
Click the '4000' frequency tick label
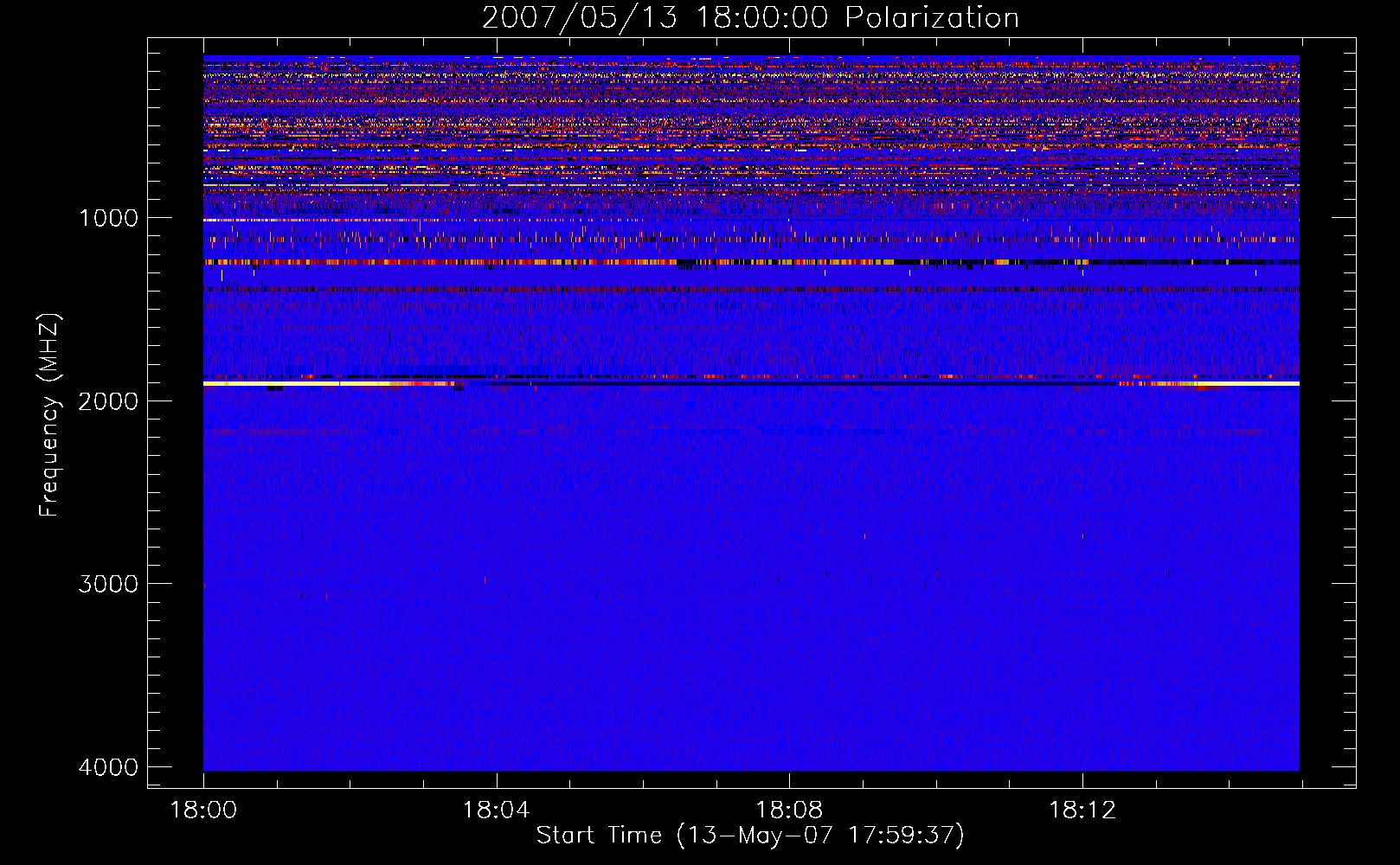[x=109, y=767]
